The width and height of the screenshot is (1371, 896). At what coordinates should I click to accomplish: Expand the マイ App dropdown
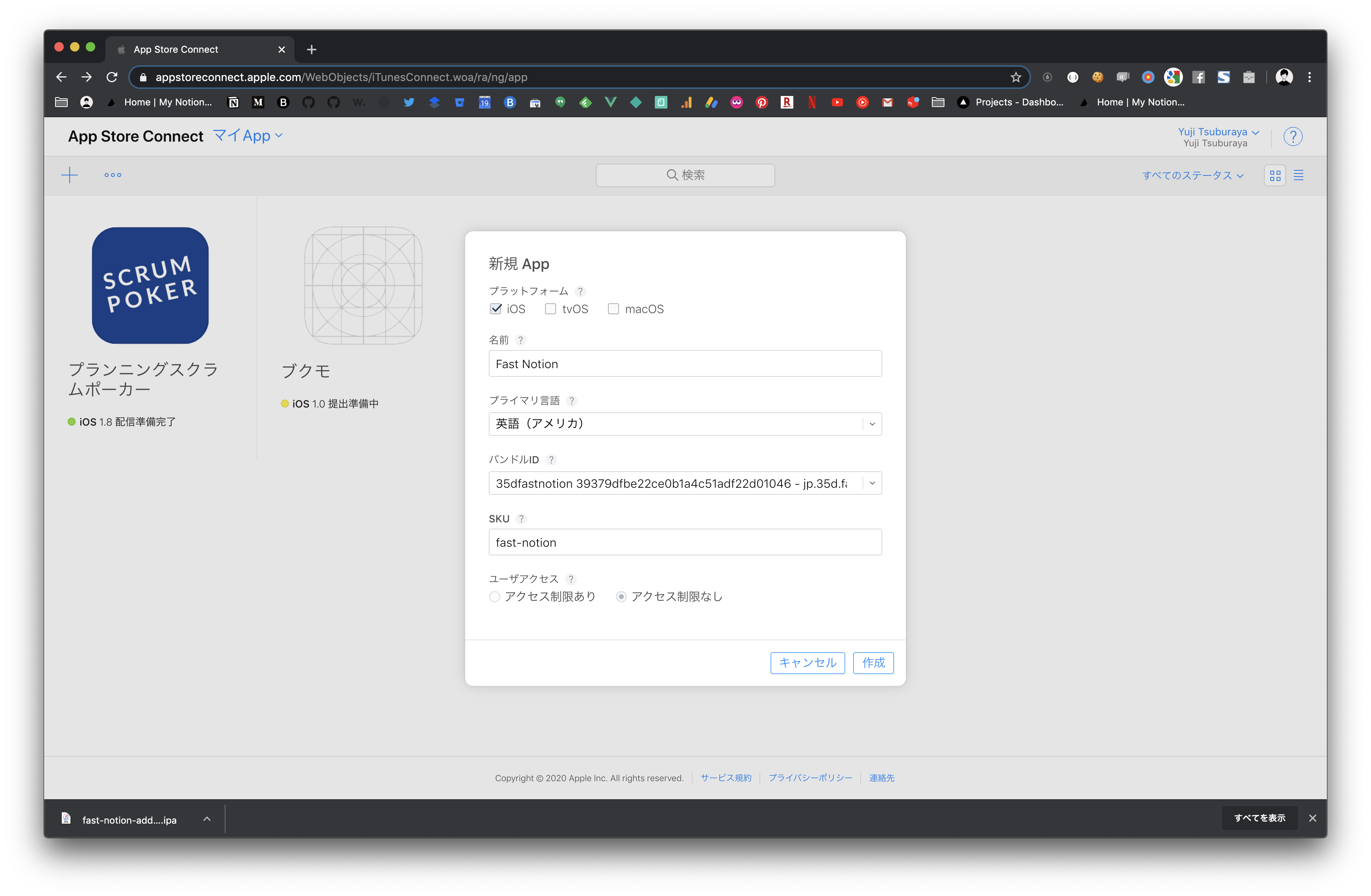click(248, 136)
